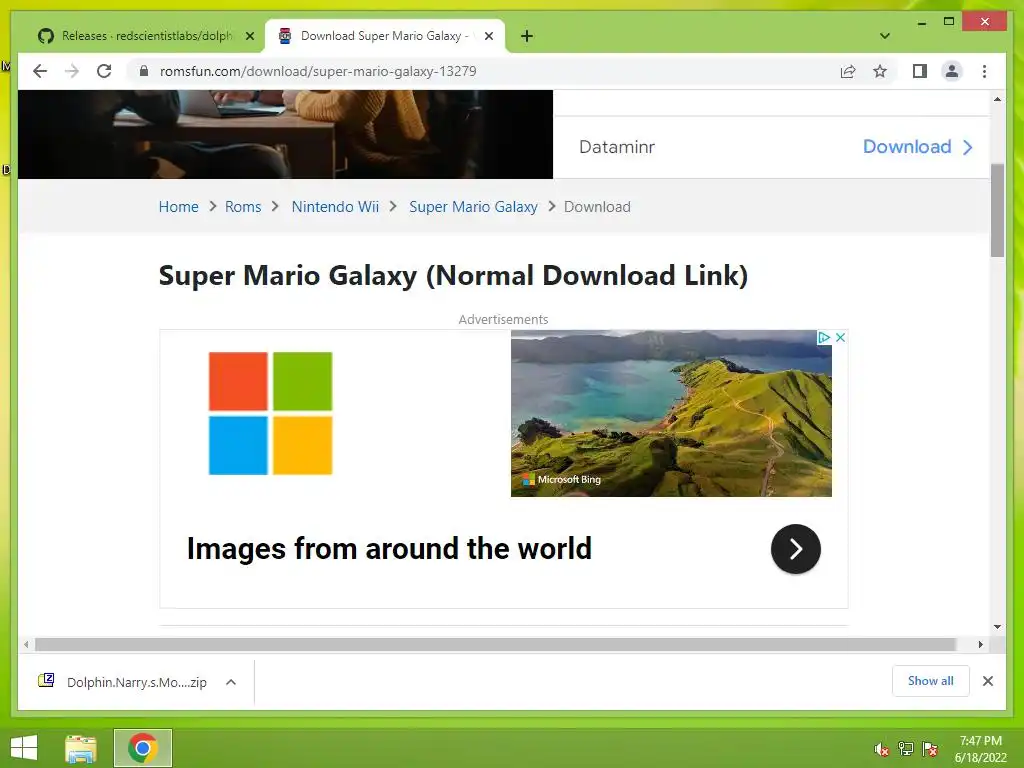1024x768 pixels.
Task: Open the tab search dropdown
Action: click(885, 36)
